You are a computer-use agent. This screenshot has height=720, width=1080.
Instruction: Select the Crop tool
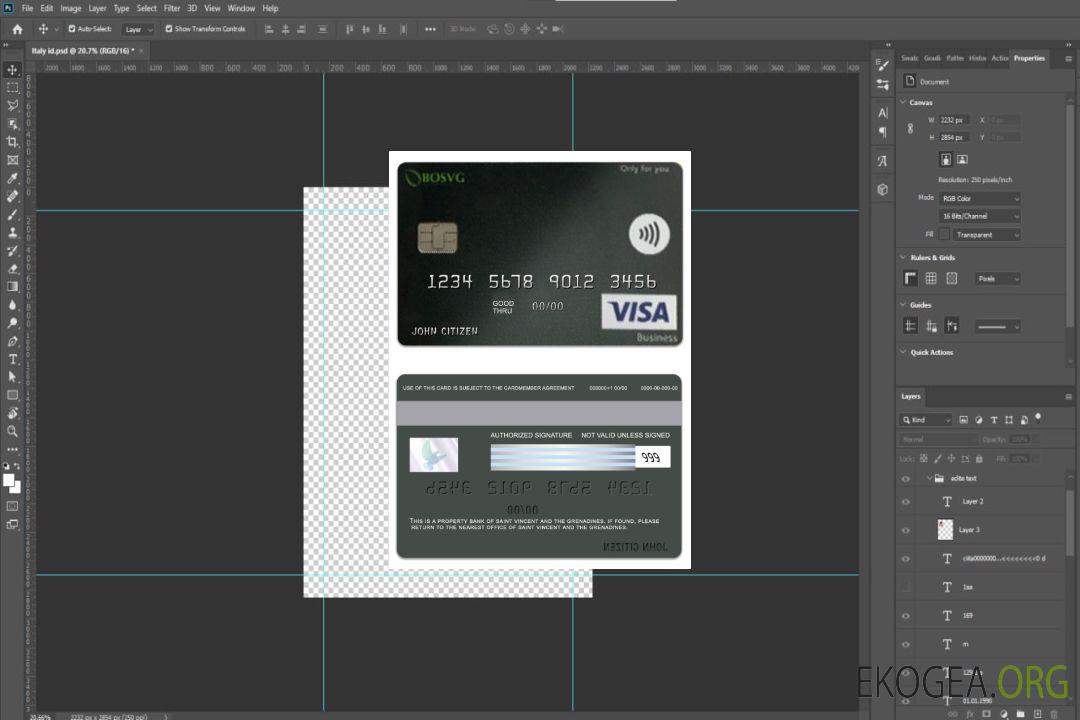13,142
